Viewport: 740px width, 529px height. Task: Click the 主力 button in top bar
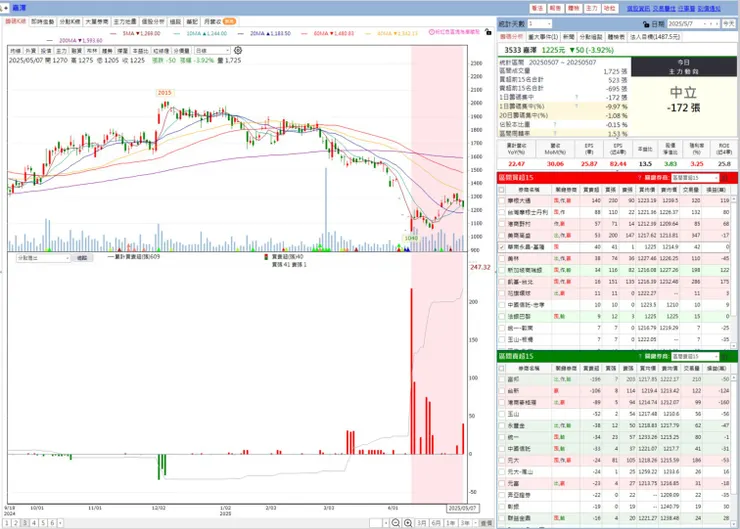[x=592, y=8]
